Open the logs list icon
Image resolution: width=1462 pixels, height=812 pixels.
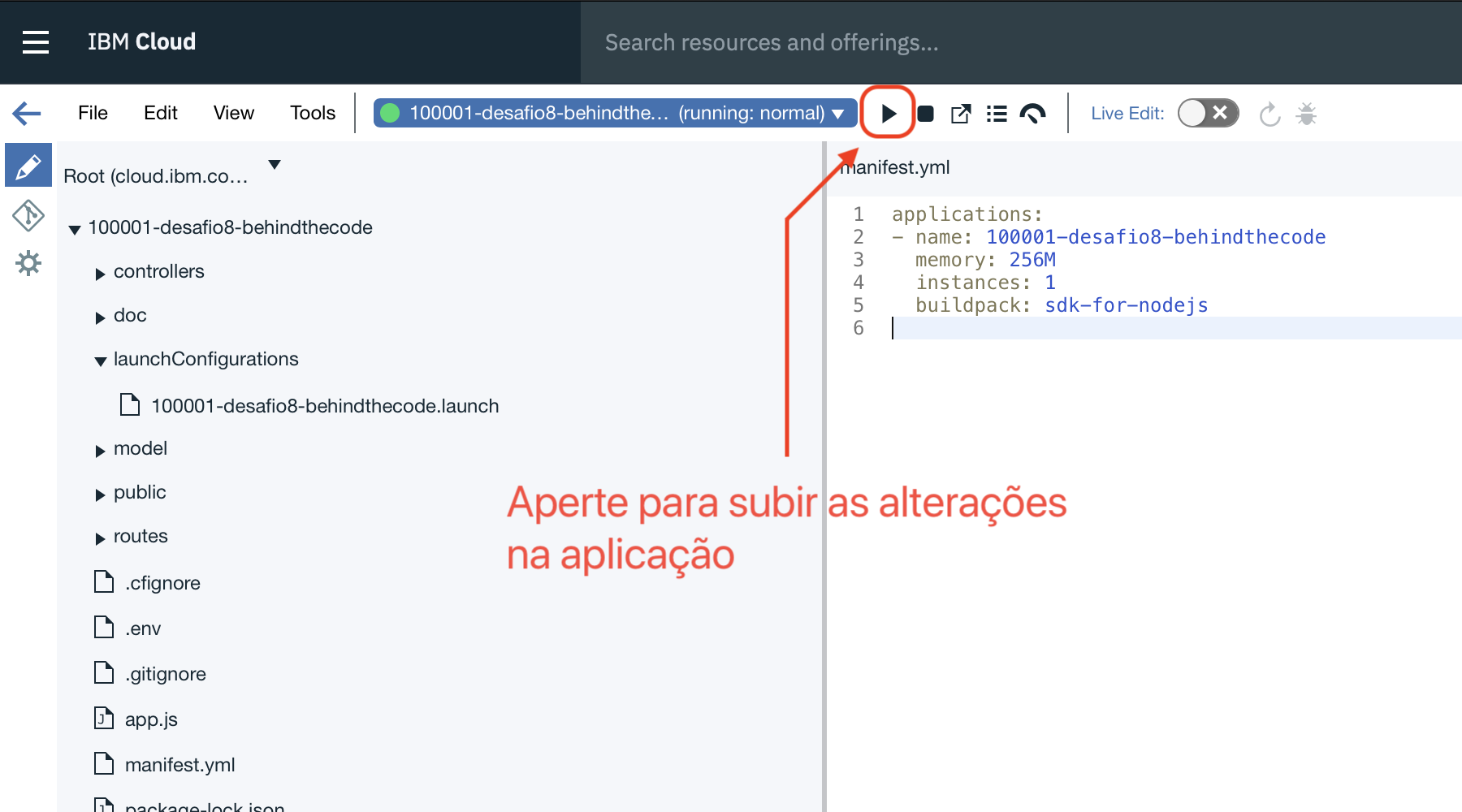[997, 114]
